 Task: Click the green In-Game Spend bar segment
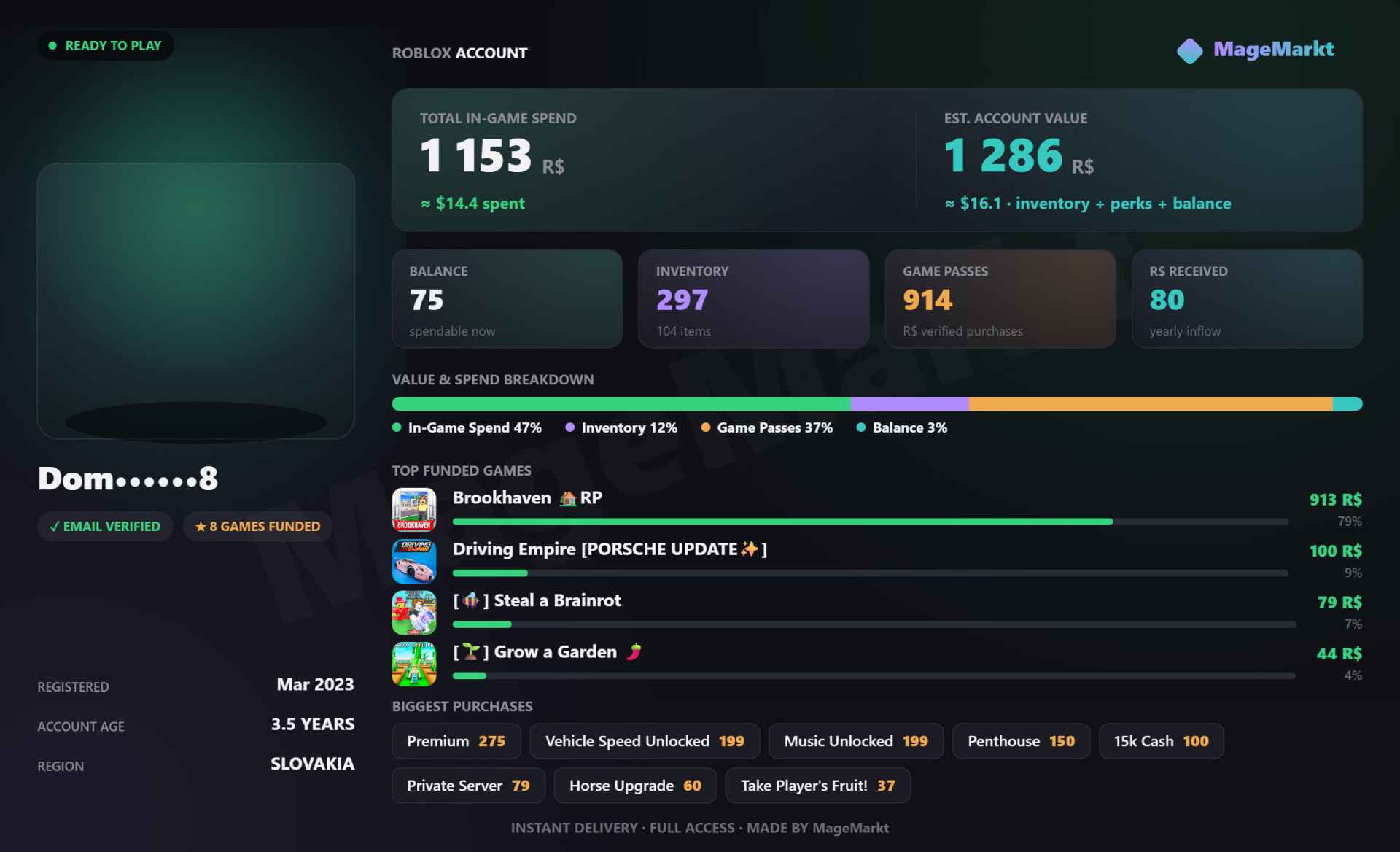click(x=621, y=404)
